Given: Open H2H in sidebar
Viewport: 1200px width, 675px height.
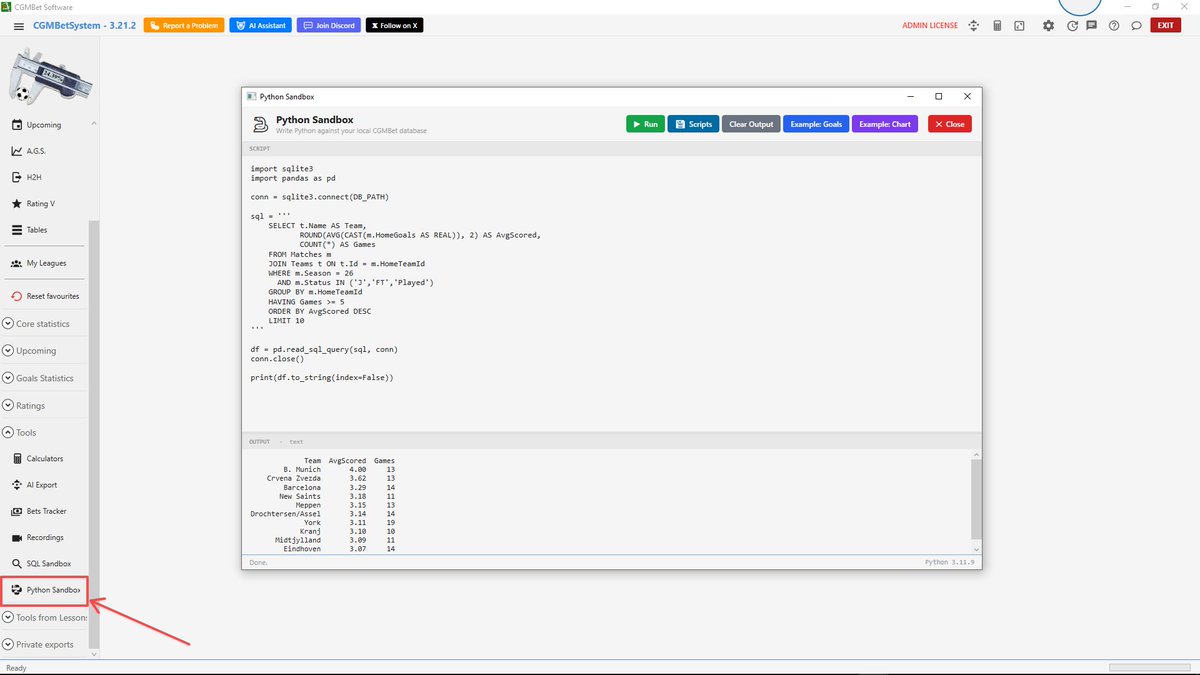Looking at the screenshot, I should click(44, 177).
